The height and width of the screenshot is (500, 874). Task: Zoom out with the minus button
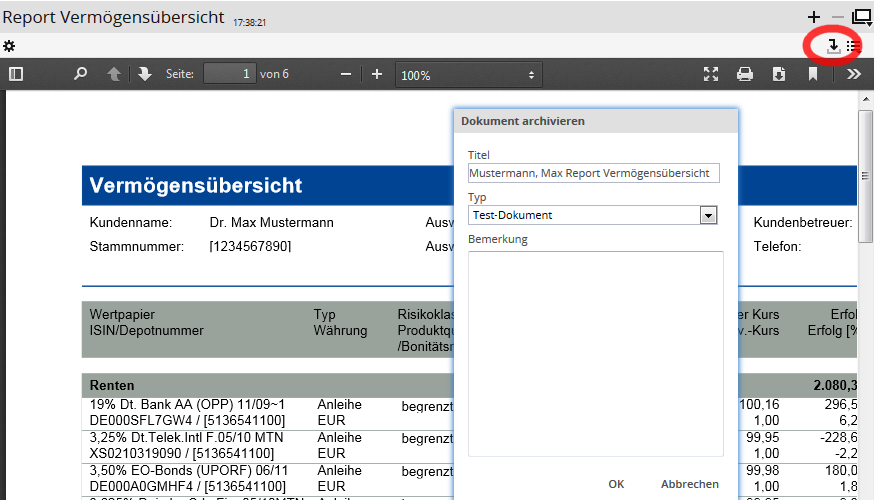point(346,74)
